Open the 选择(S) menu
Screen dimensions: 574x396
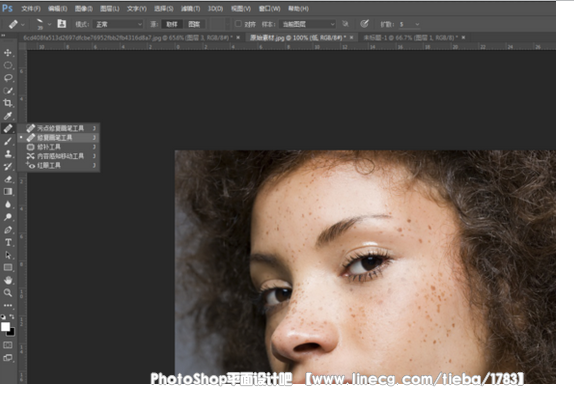point(164,8)
